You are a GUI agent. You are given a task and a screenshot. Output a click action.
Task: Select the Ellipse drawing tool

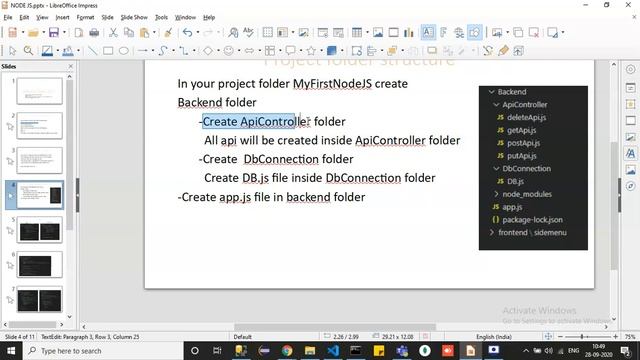coord(123,51)
